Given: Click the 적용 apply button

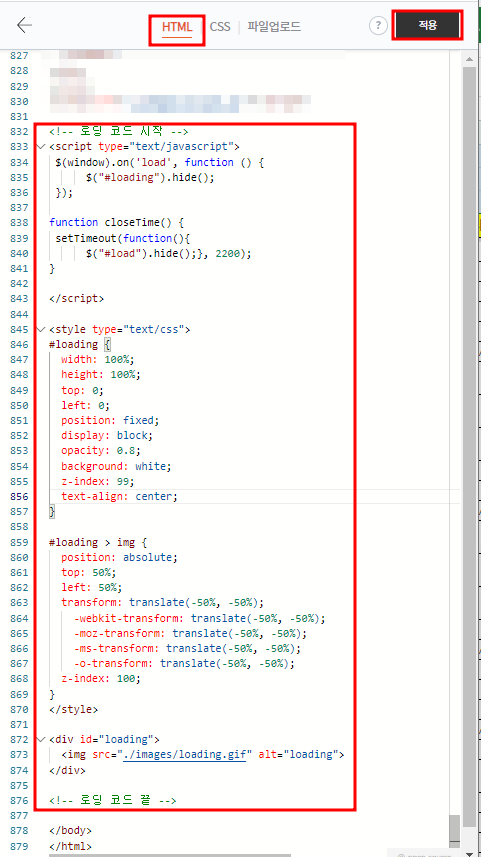Looking at the screenshot, I should tap(427, 25).
